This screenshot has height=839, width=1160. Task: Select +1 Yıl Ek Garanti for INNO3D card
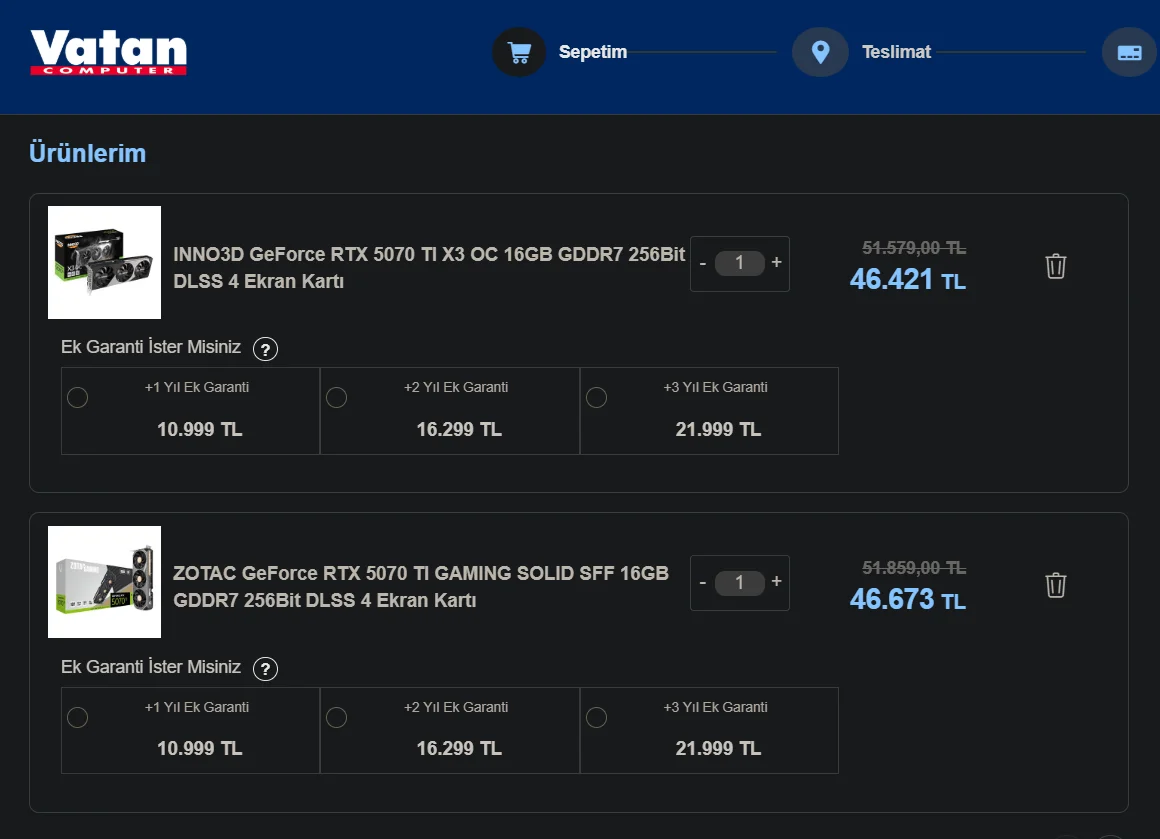(78, 397)
